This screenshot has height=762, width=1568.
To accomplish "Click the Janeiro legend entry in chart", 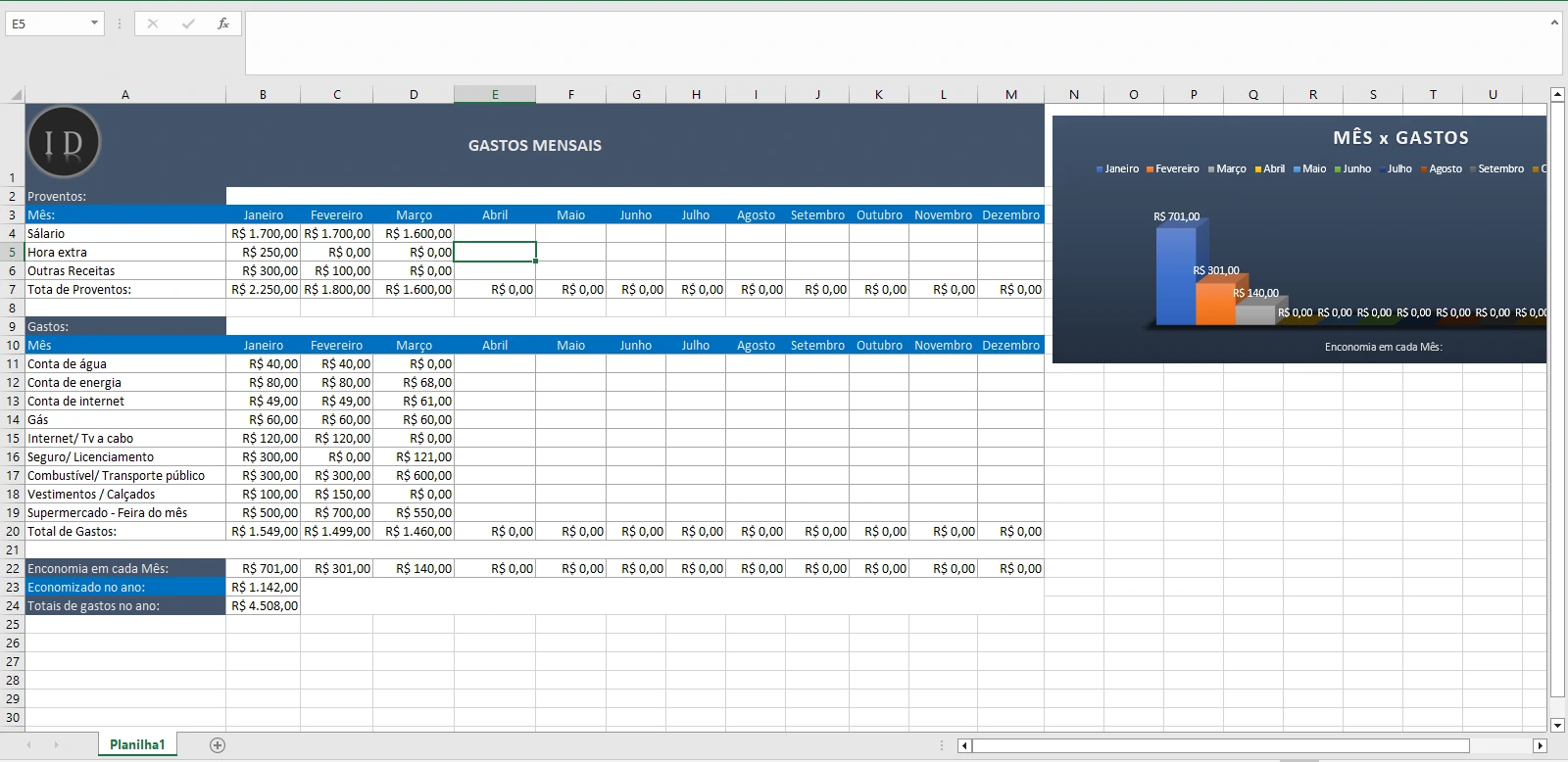I will pyautogui.click(x=1117, y=168).
